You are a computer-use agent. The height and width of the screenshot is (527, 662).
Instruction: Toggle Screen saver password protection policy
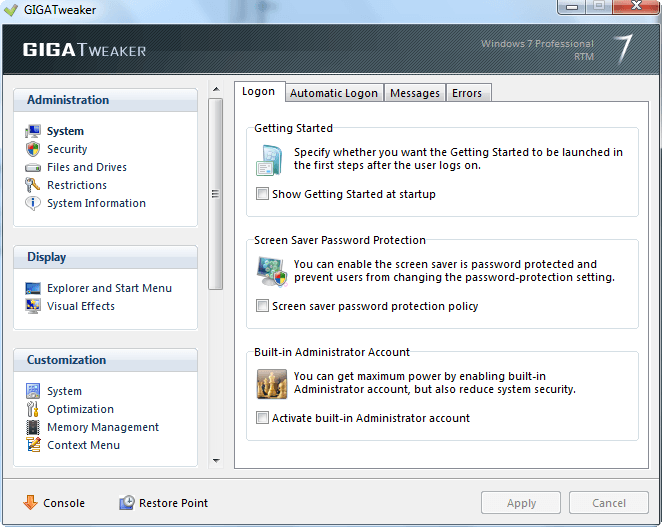pyautogui.click(x=262, y=306)
